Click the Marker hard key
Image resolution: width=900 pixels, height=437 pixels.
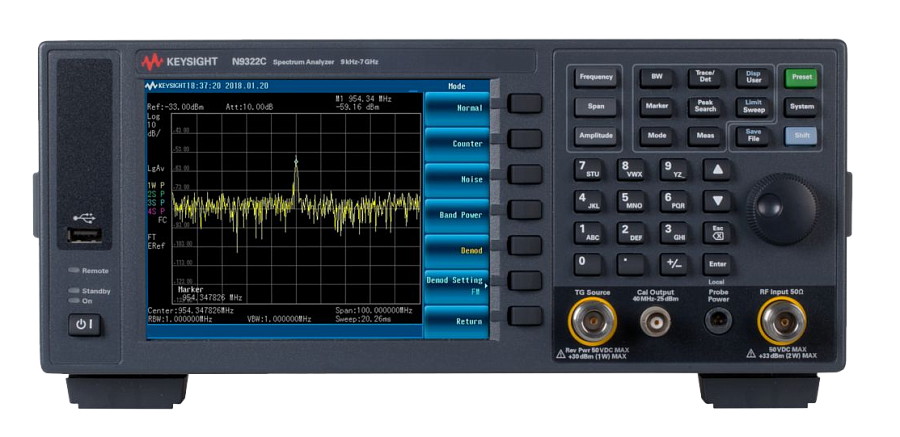point(657,107)
